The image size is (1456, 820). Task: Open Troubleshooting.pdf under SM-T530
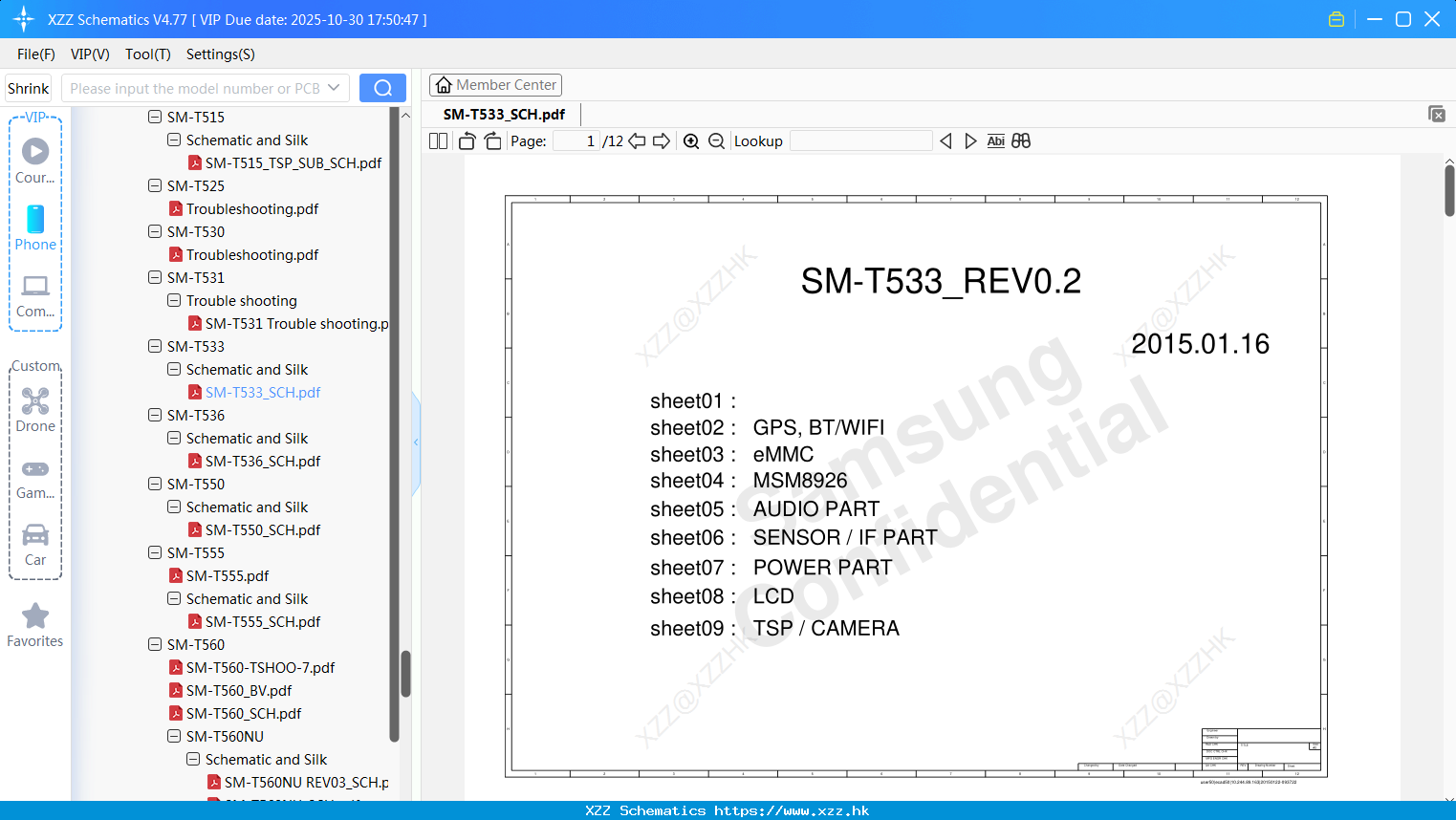(252, 254)
